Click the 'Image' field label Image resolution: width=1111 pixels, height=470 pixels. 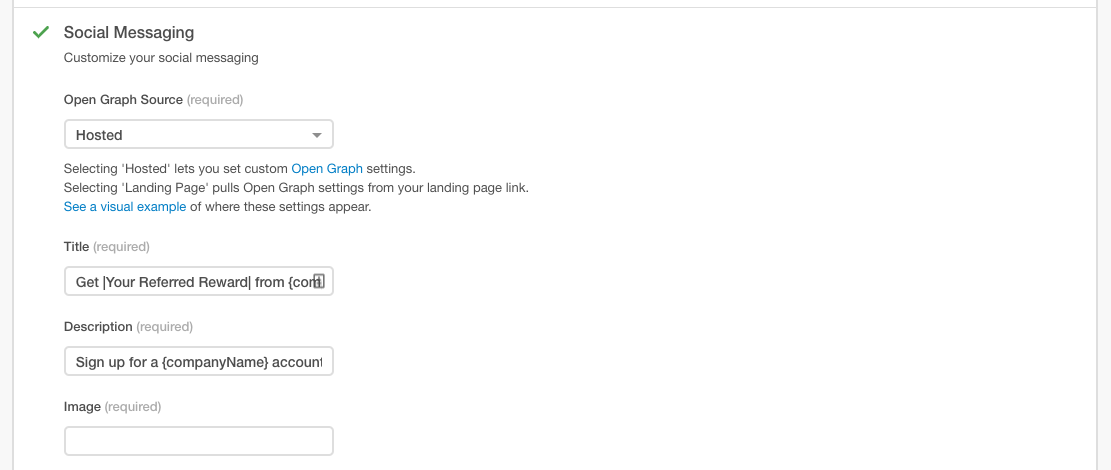(82, 406)
